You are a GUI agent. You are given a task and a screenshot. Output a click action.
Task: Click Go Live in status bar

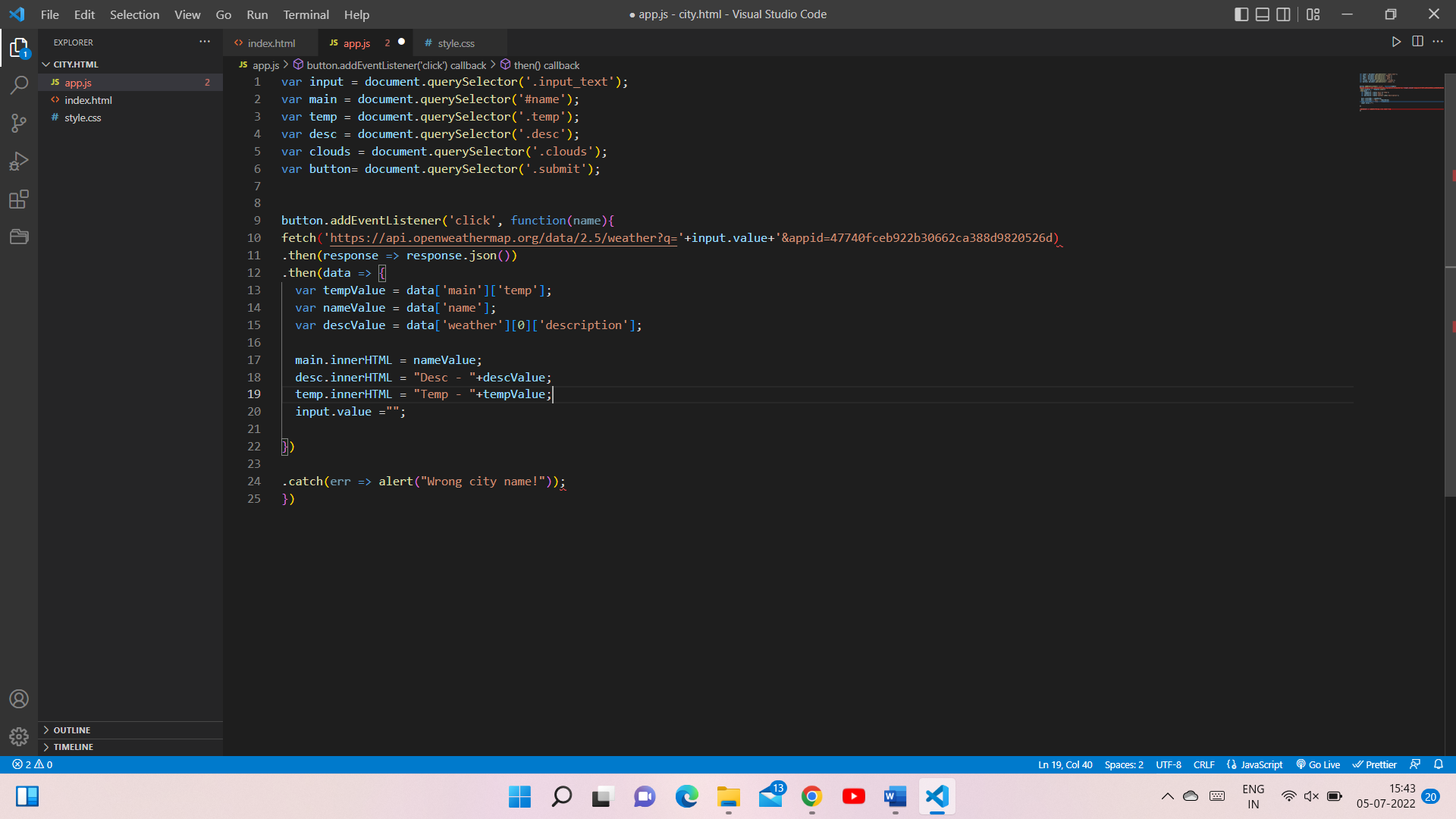[x=1318, y=764]
